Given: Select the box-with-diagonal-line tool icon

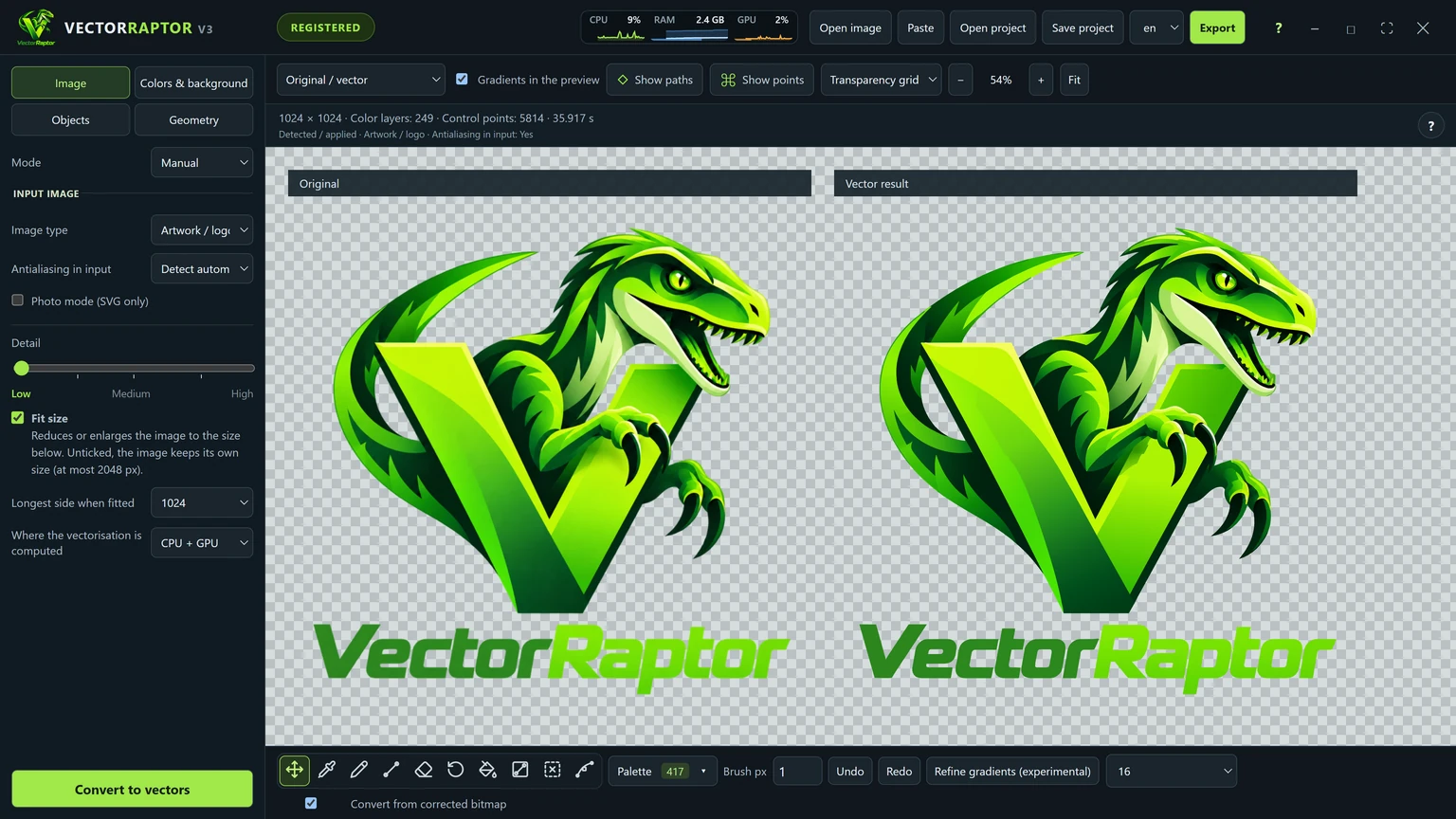Looking at the screenshot, I should [520, 771].
